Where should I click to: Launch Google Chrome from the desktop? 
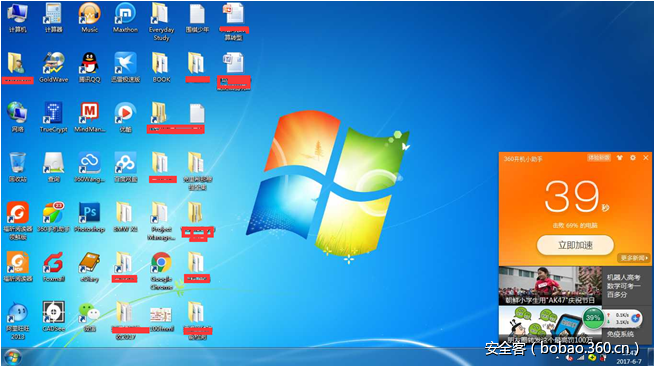click(161, 271)
